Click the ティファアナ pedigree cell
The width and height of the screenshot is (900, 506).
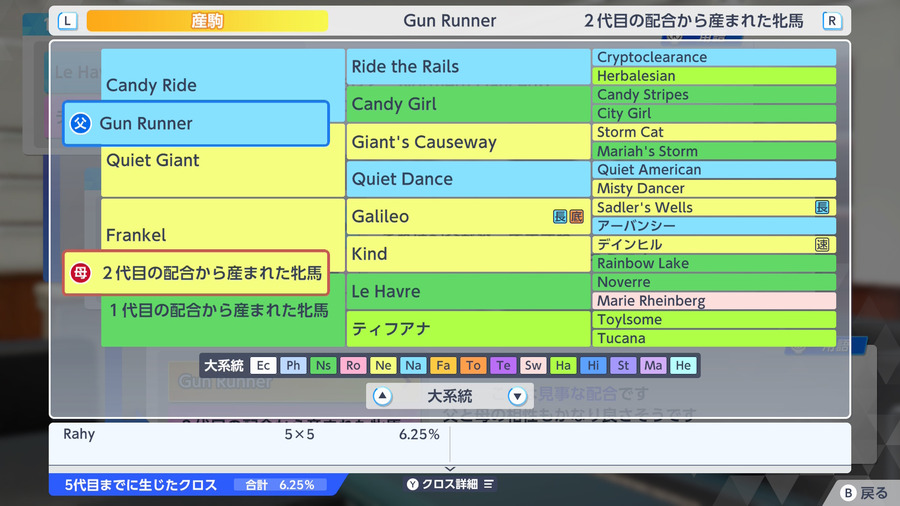(468, 329)
